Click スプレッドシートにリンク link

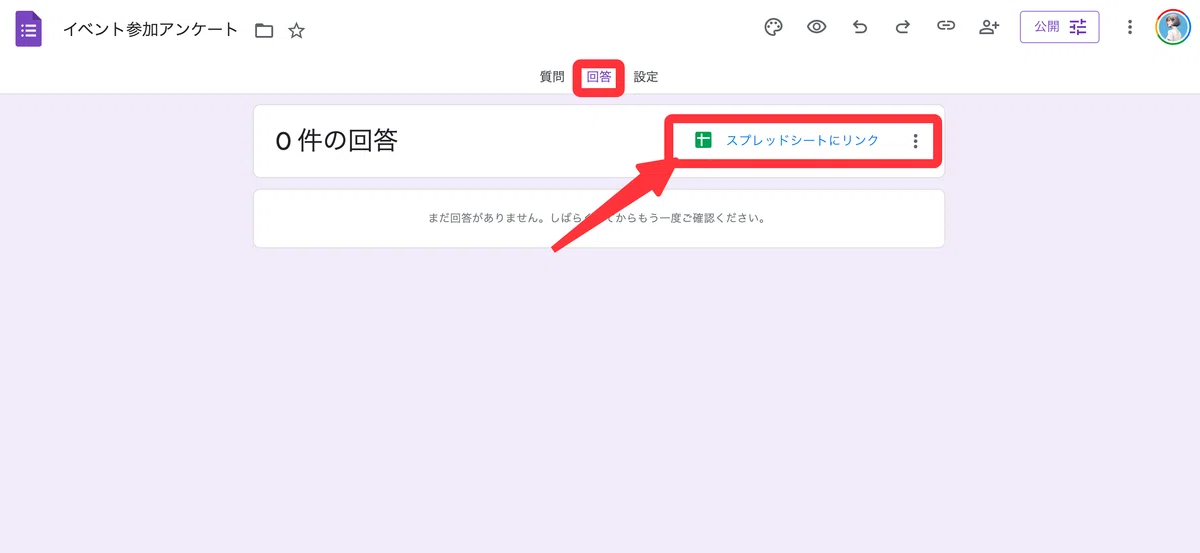pyautogui.click(x=802, y=141)
